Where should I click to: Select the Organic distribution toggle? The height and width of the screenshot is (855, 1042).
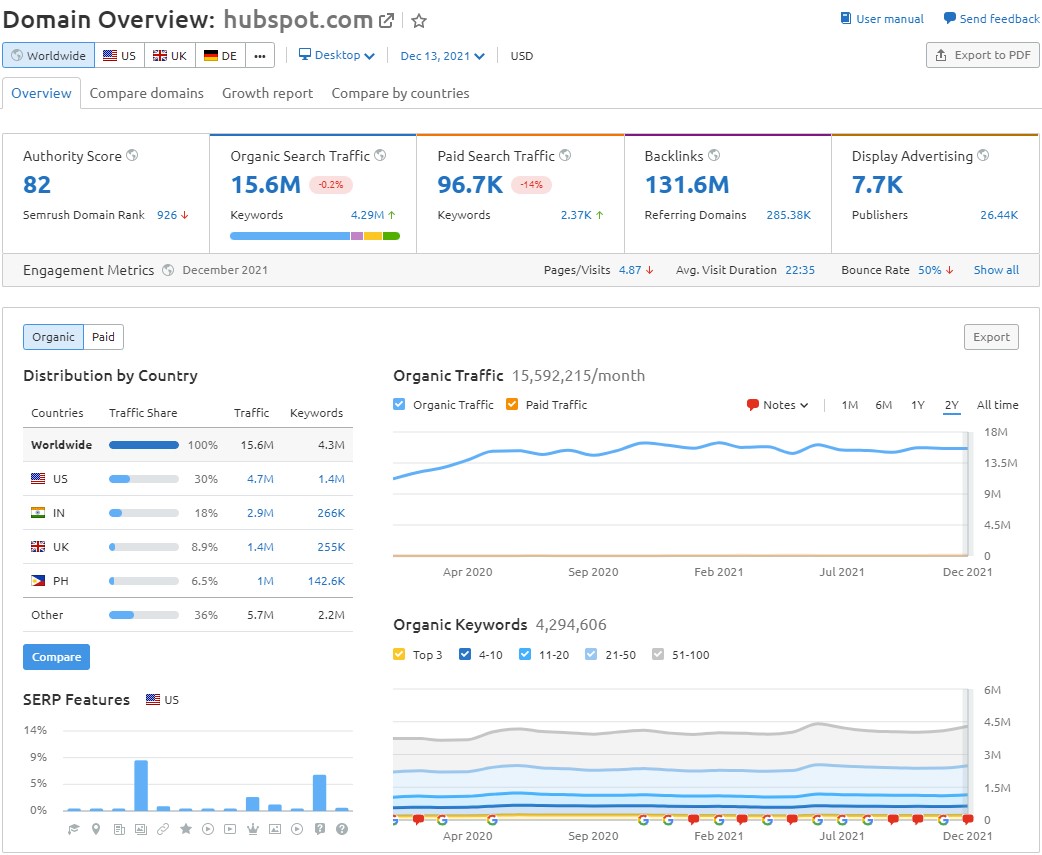tap(53, 337)
